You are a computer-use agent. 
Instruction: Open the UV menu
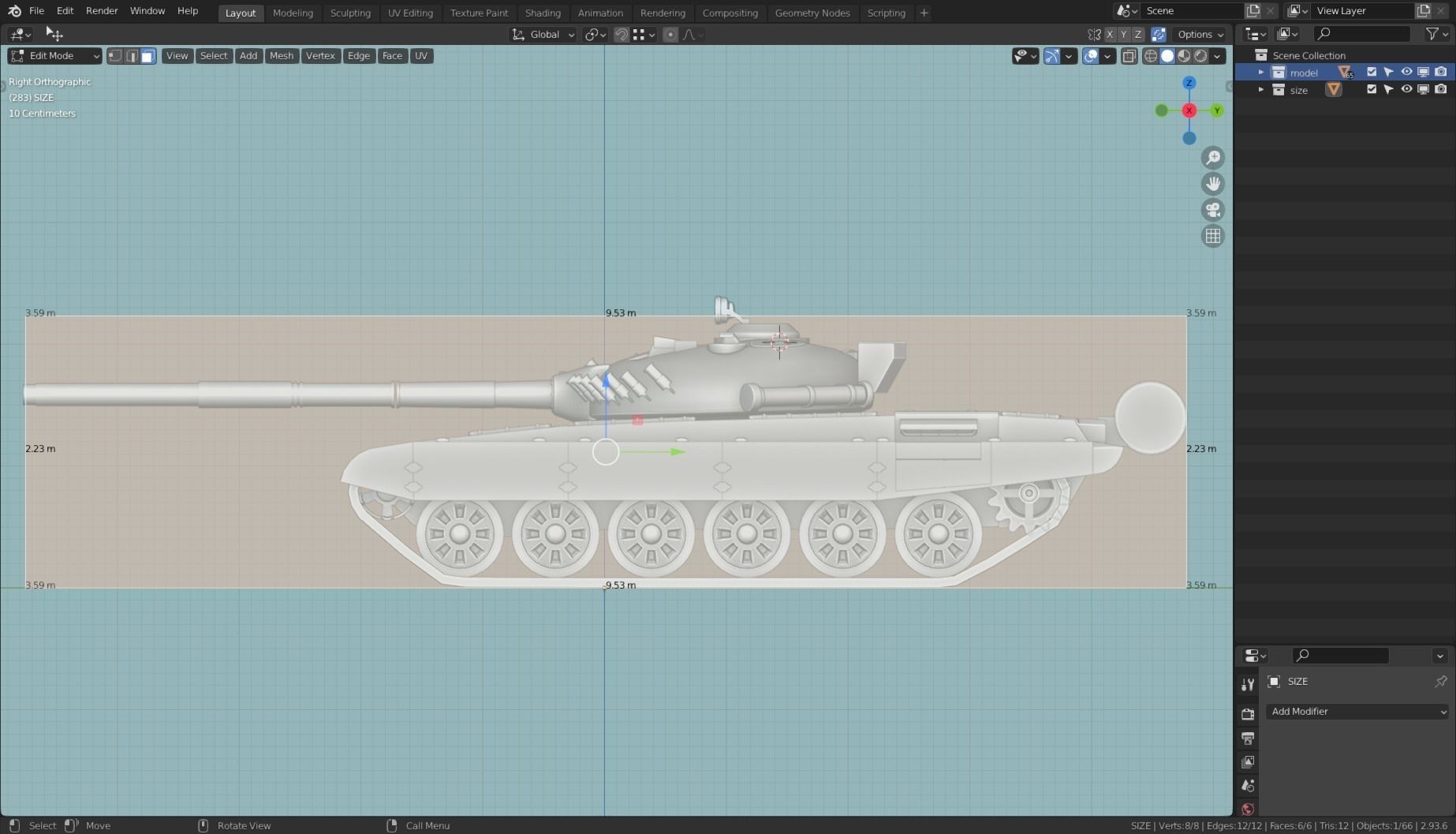click(421, 56)
